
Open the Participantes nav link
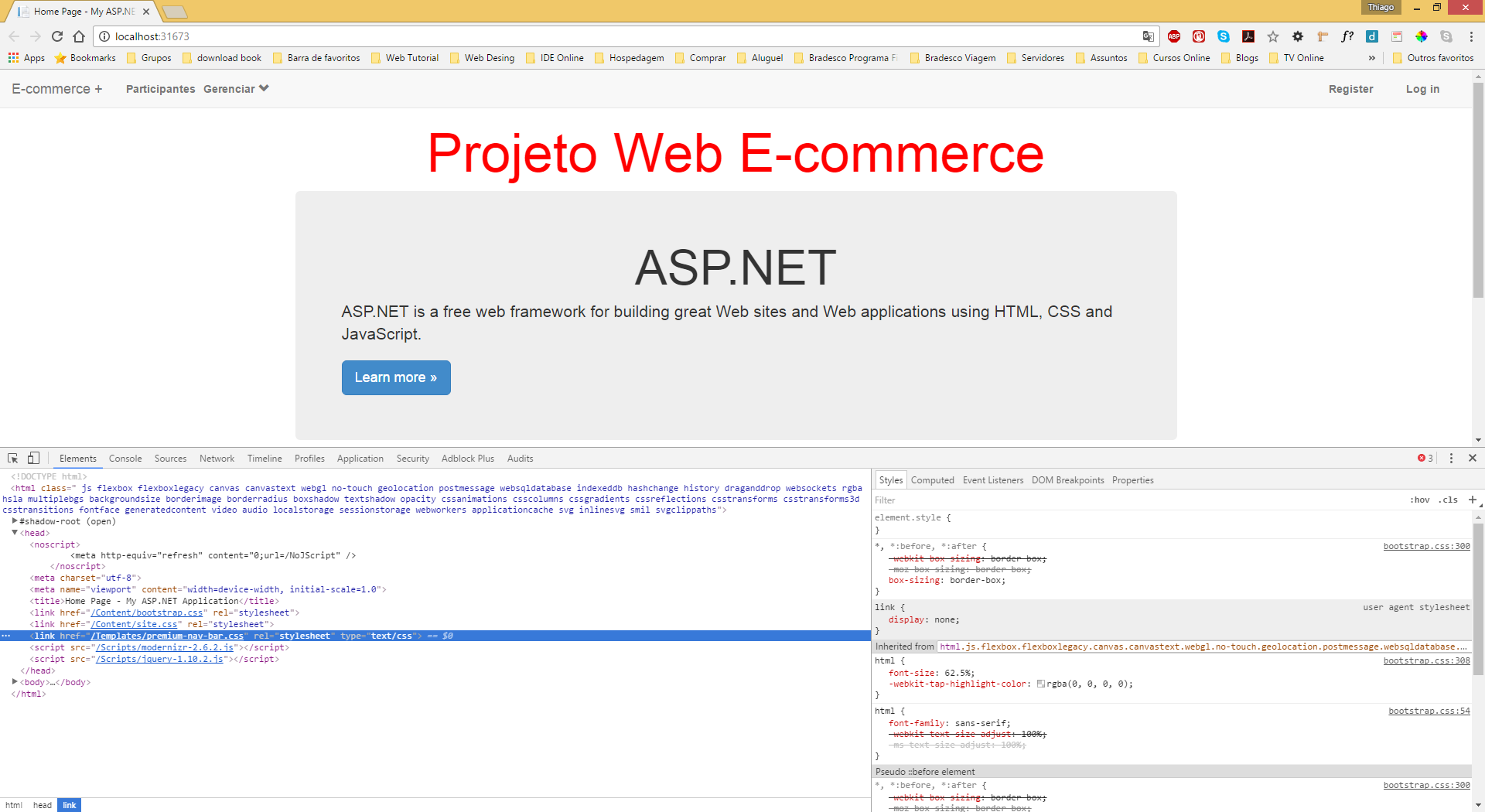click(x=161, y=89)
